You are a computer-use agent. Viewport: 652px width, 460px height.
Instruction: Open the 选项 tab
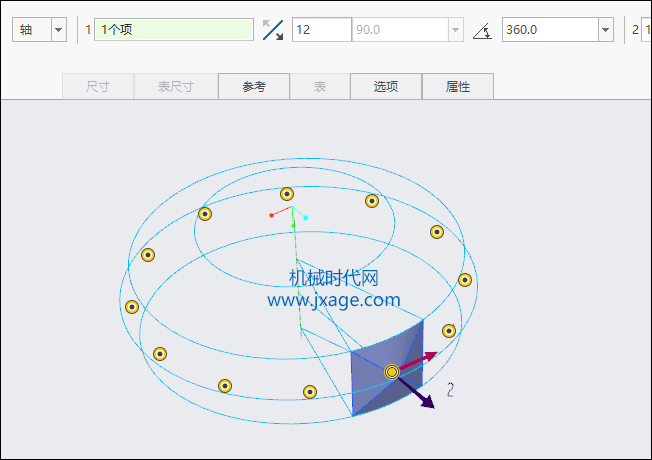click(386, 87)
